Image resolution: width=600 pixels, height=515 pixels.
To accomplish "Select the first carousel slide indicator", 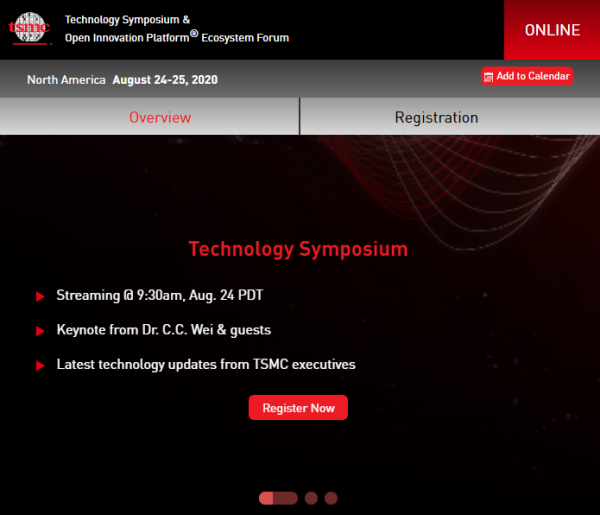I will pos(278,498).
